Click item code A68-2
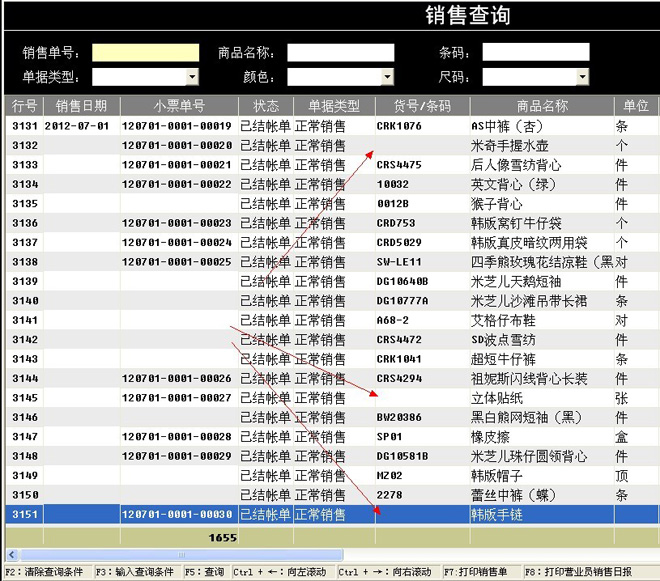Image resolution: width=660 pixels, height=581 pixels. (393, 320)
